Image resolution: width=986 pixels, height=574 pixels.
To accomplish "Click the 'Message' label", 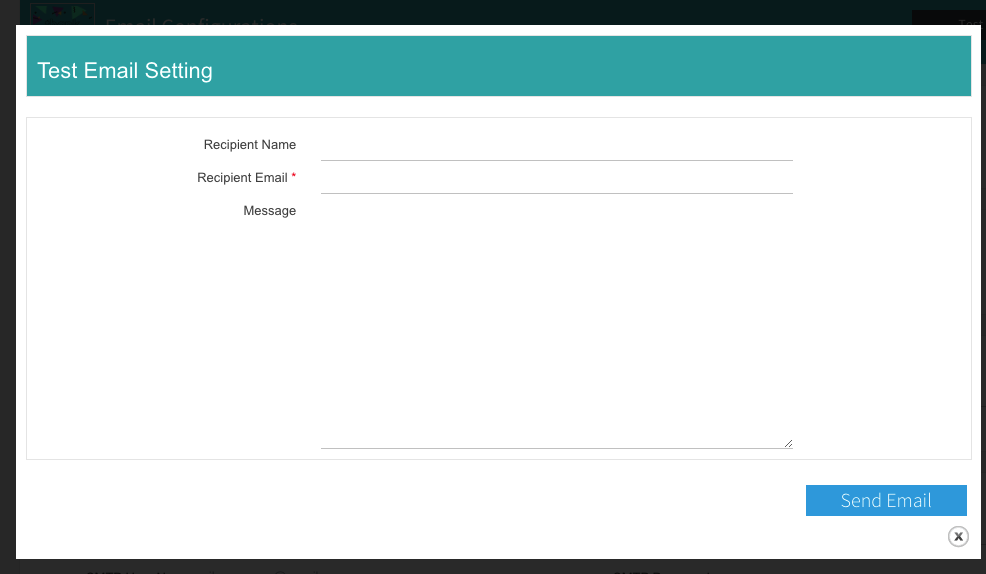I will point(269,211).
